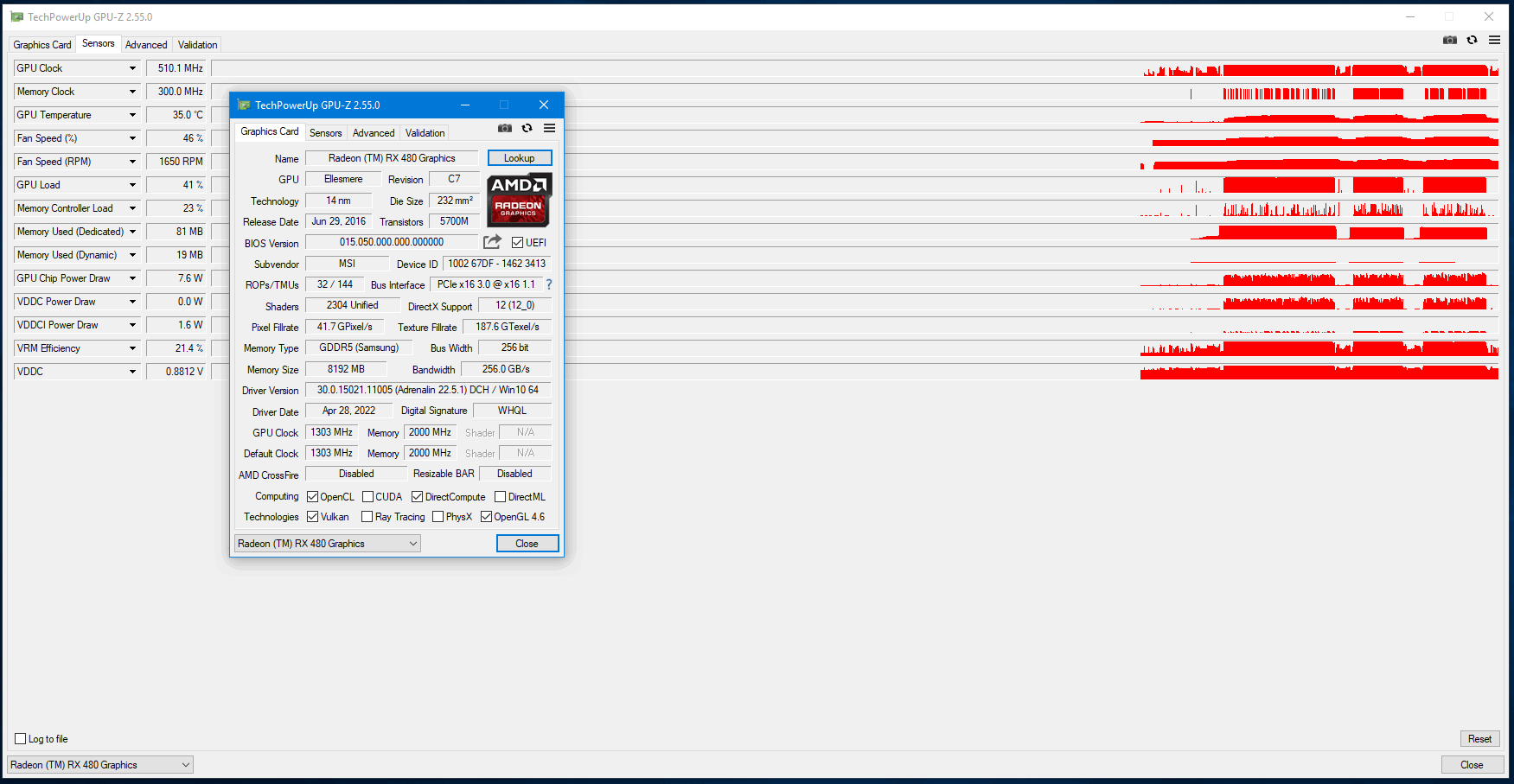This screenshot has width=1514, height=784.
Task: Open GPU Clock sensor dropdown
Action: click(x=132, y=68)
